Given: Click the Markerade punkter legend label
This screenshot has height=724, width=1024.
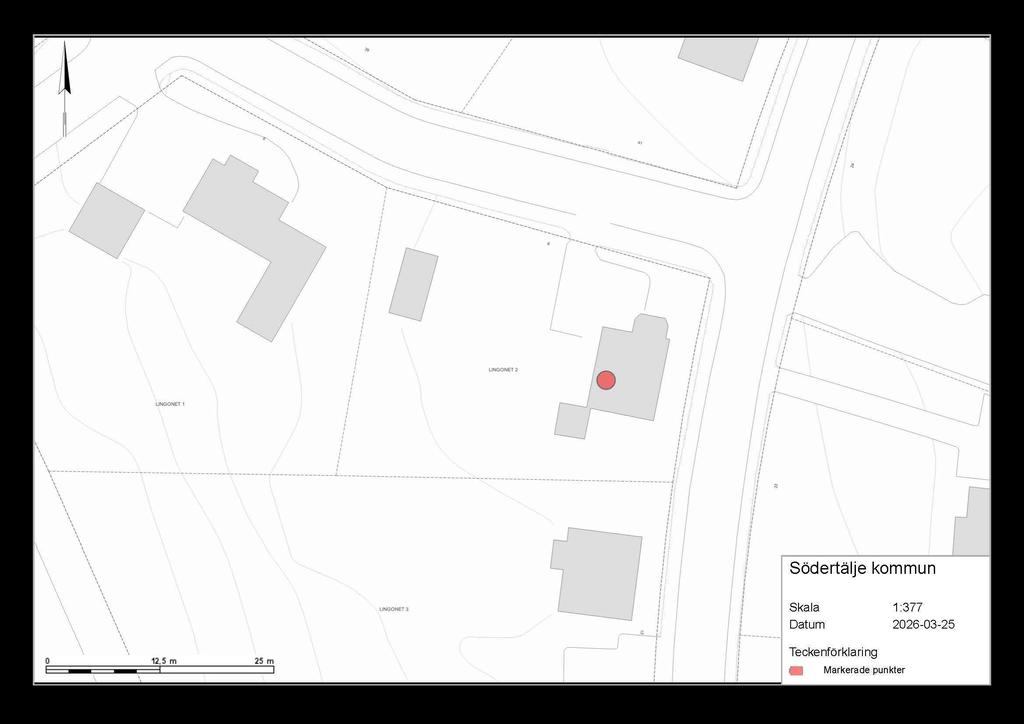Looking at the screenshot, I should pyautogui.click(x=864, y=670).
